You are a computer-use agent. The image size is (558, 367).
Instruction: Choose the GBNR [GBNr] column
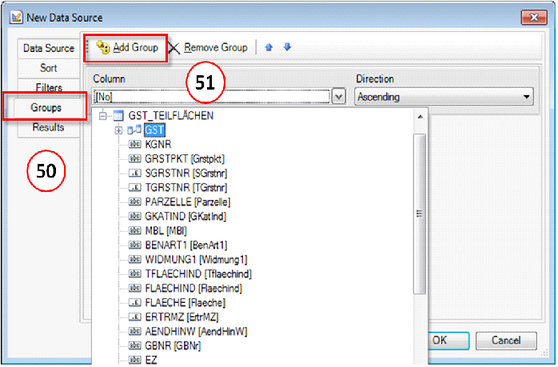pyautogui.click(x=173, y=346)
